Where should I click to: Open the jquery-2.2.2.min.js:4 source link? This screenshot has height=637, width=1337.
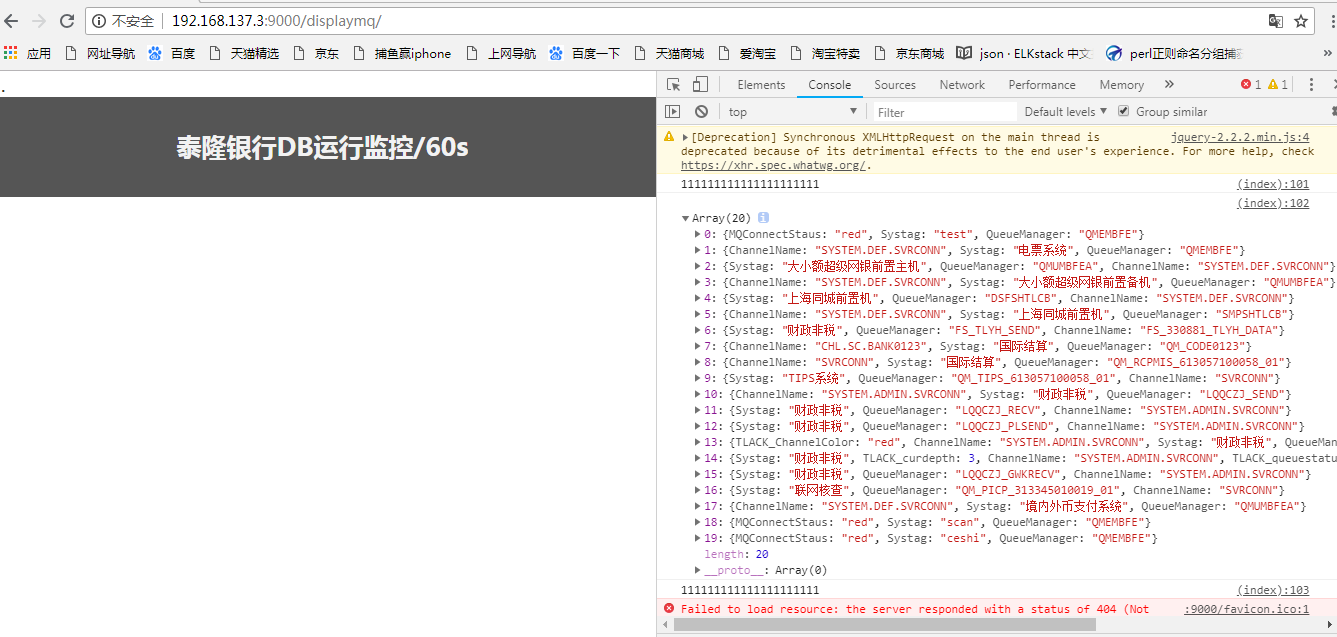(1240, 137)
